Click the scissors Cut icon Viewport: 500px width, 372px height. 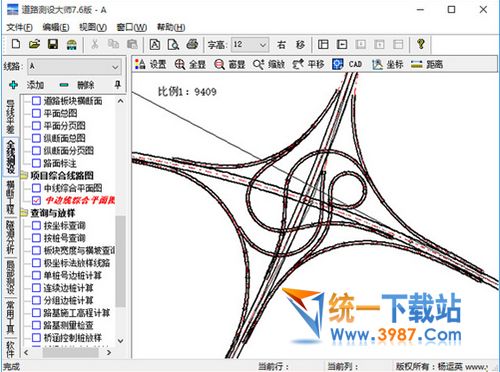pos(95,44)
